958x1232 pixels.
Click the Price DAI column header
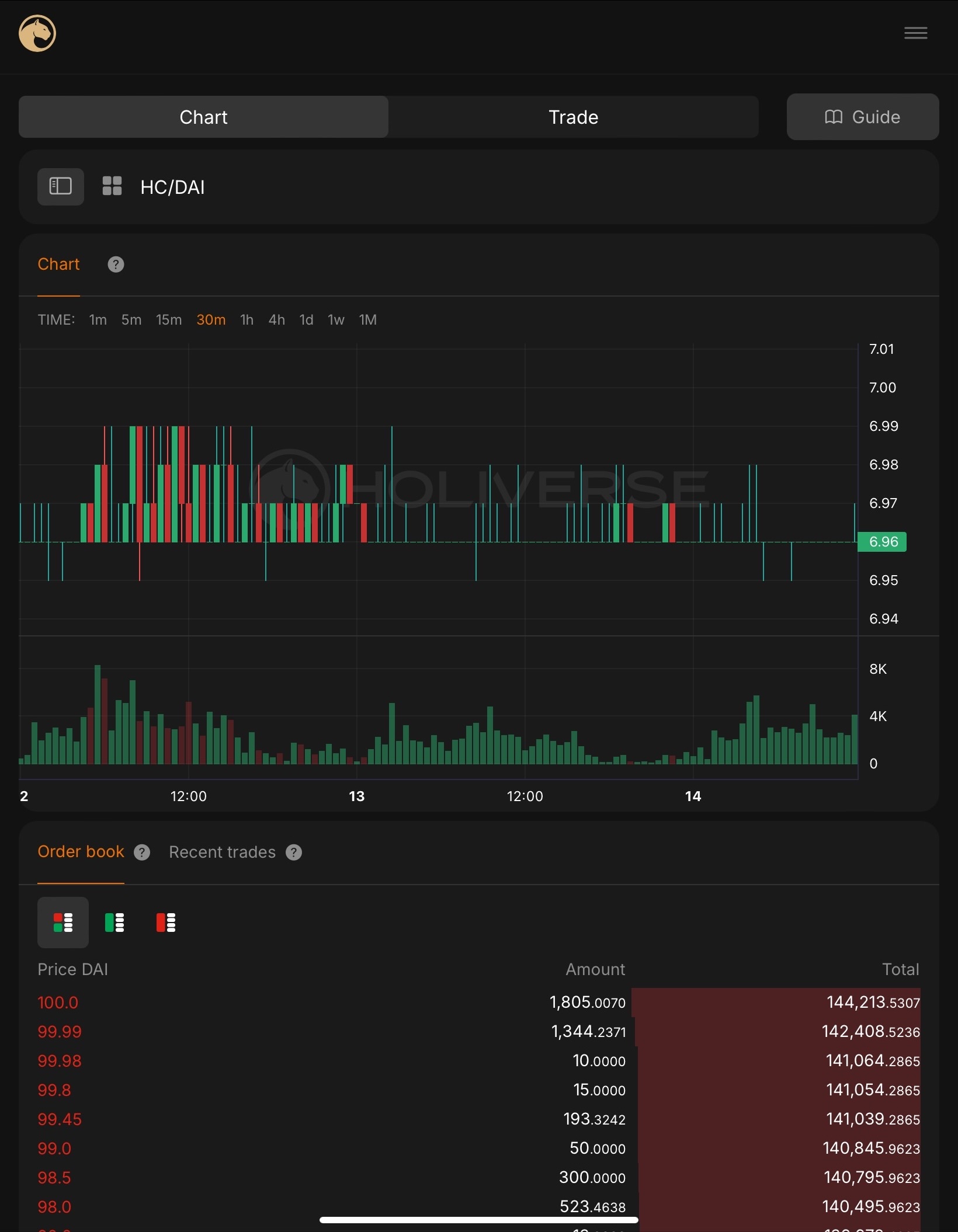click(x=72, y=969)
